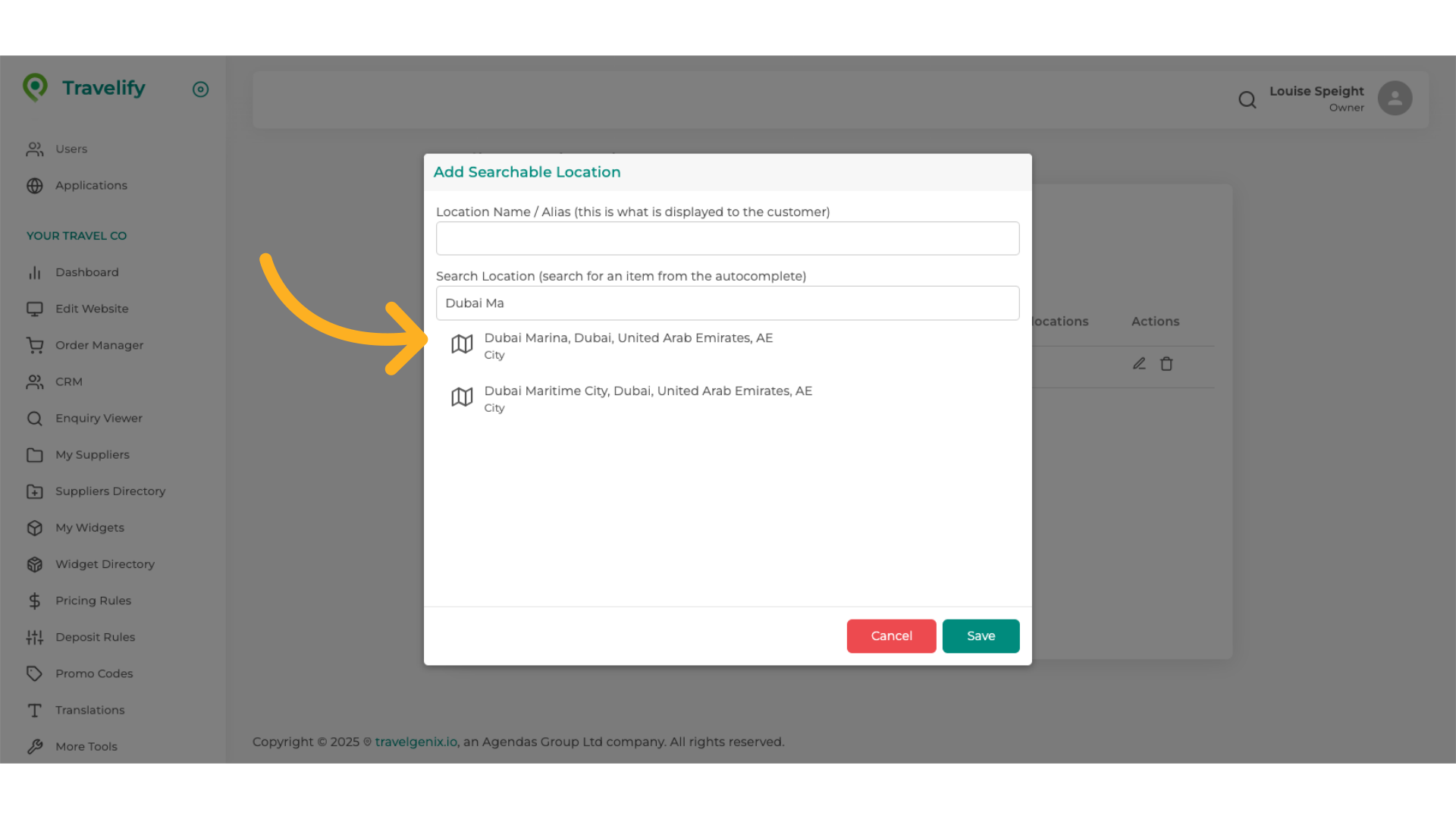The width and height of the screenshot is (1456, 819).
Task: Click map icon beside Dubai Maritime City
Action: (462, 397)
